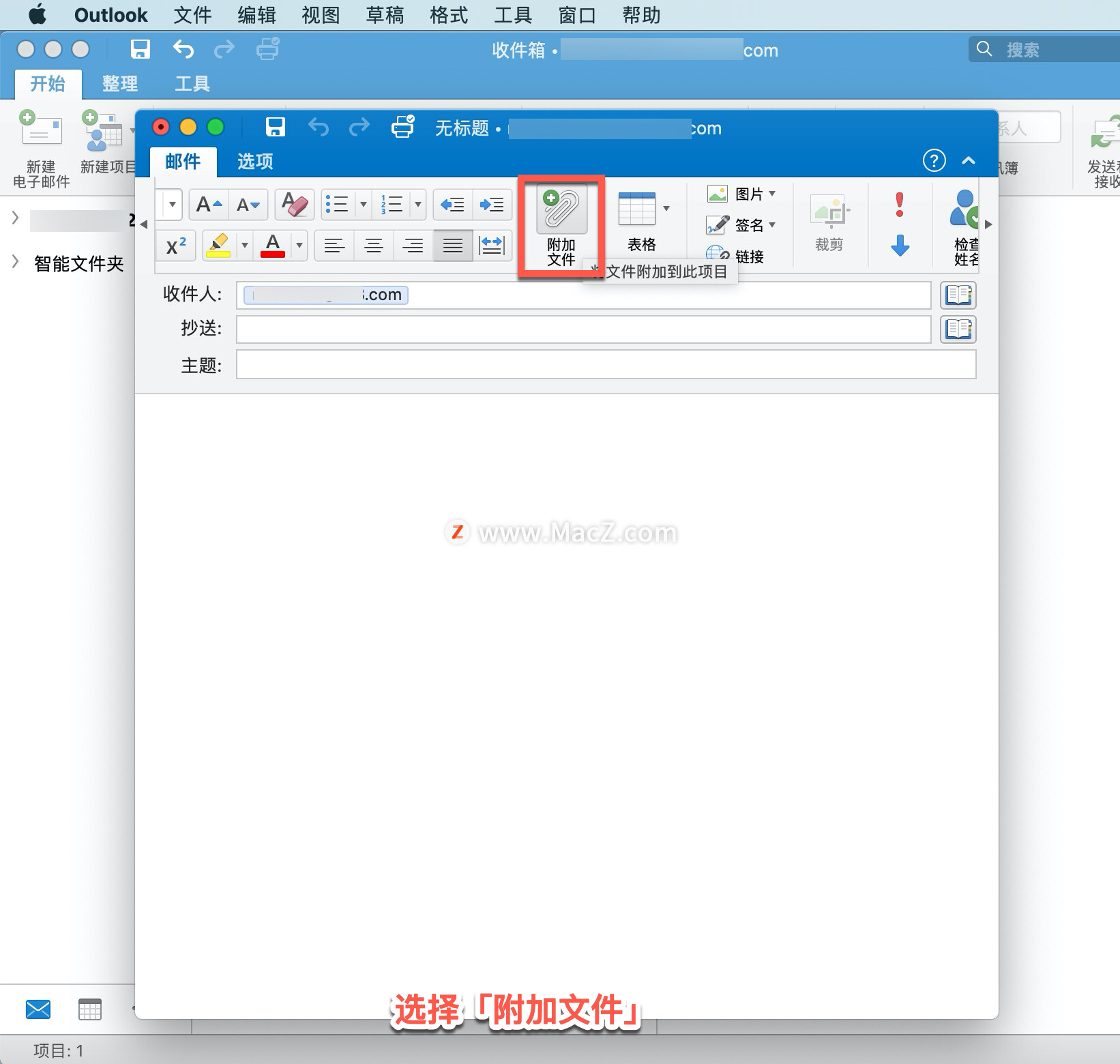
Task: Apply red font color
Action: pyautogui.click(x=273, y=246)
